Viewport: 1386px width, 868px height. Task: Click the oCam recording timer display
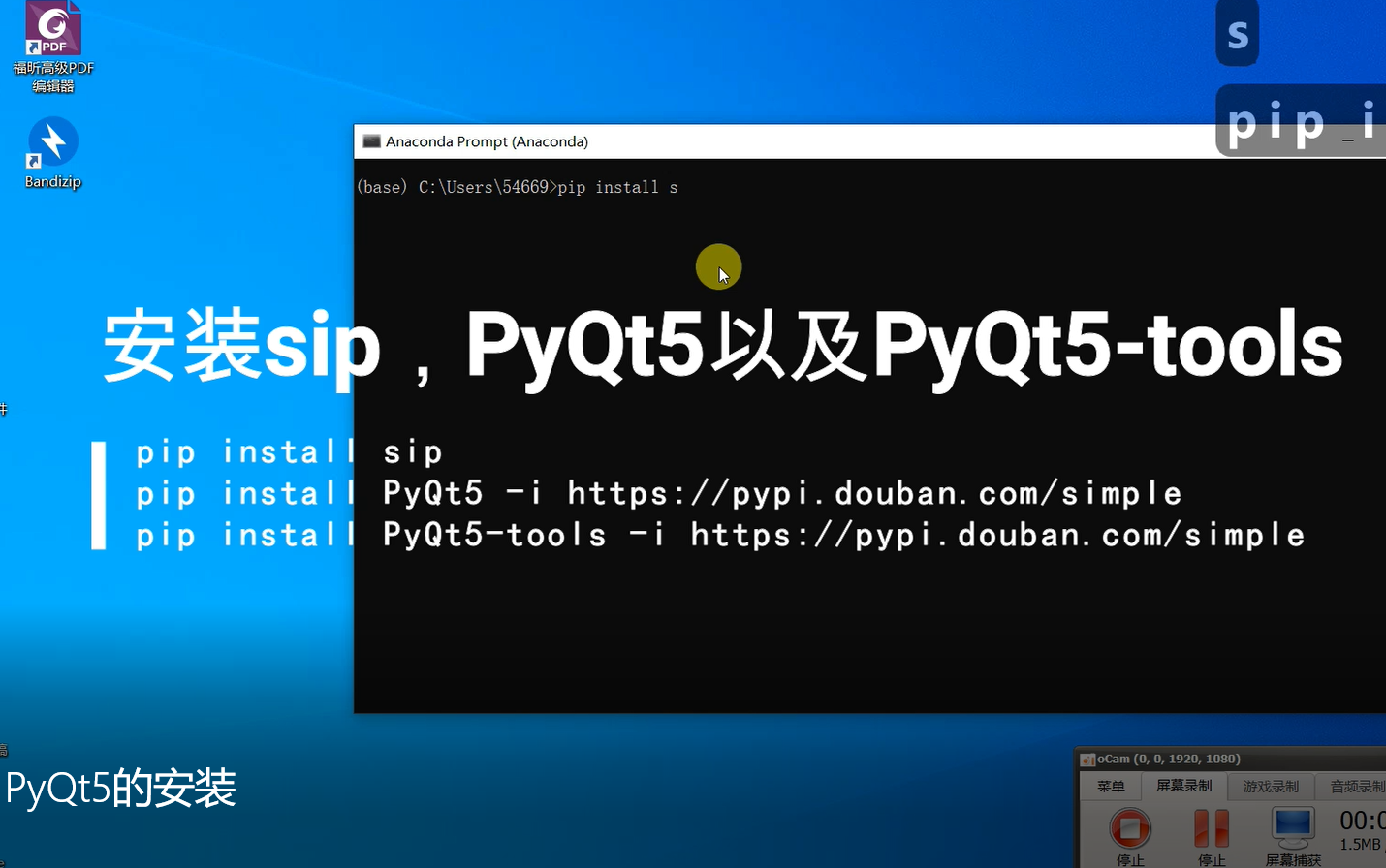click(1363, 821)
